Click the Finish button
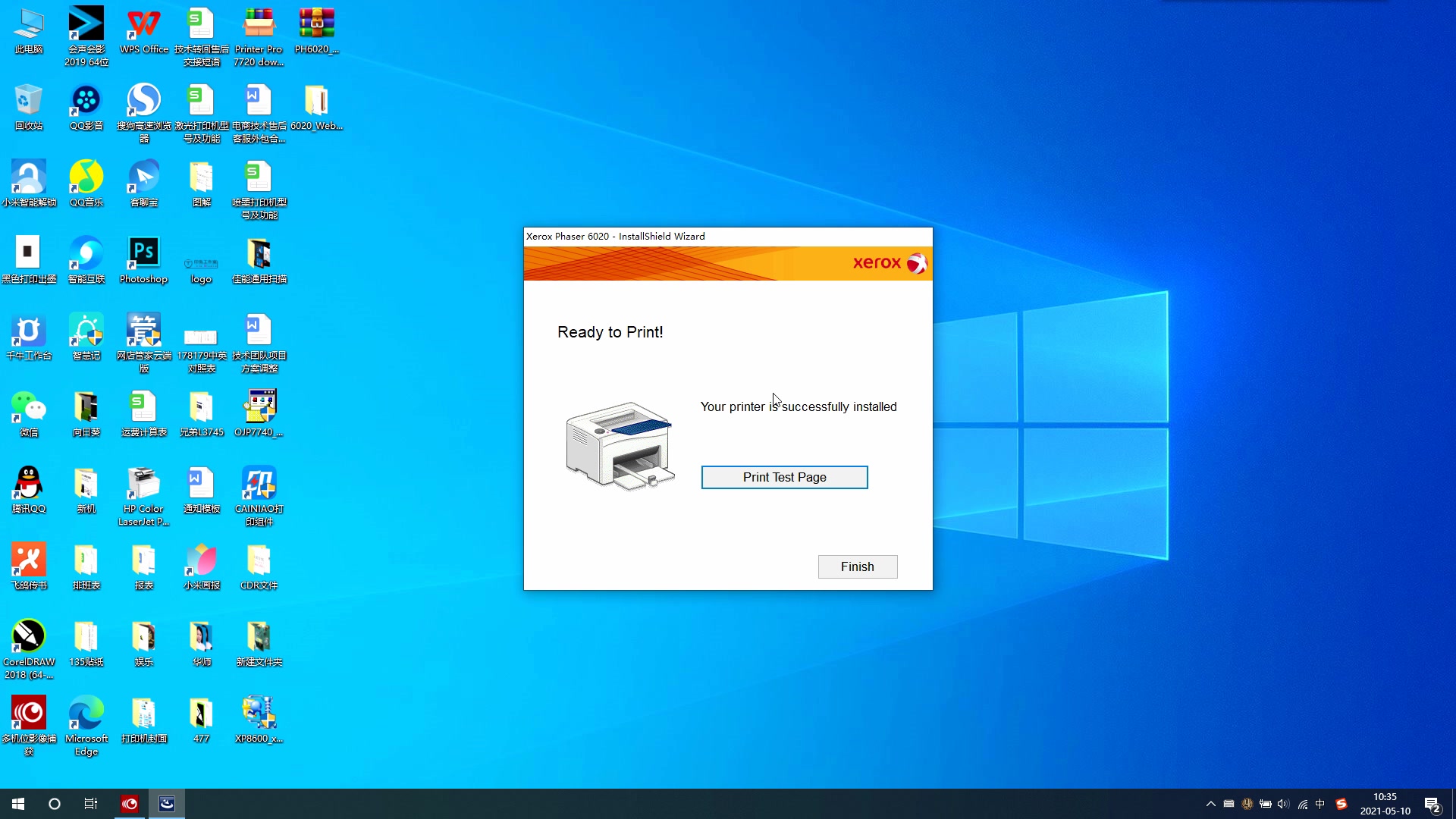The width and height of the screenshot is (1456, 819). (857, 566)
